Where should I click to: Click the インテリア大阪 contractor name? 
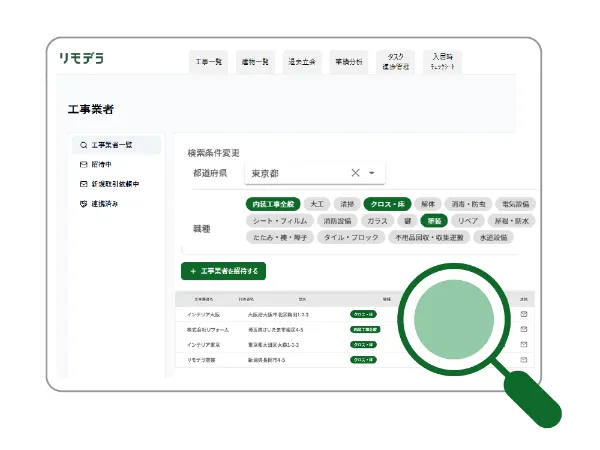point(203,315)
